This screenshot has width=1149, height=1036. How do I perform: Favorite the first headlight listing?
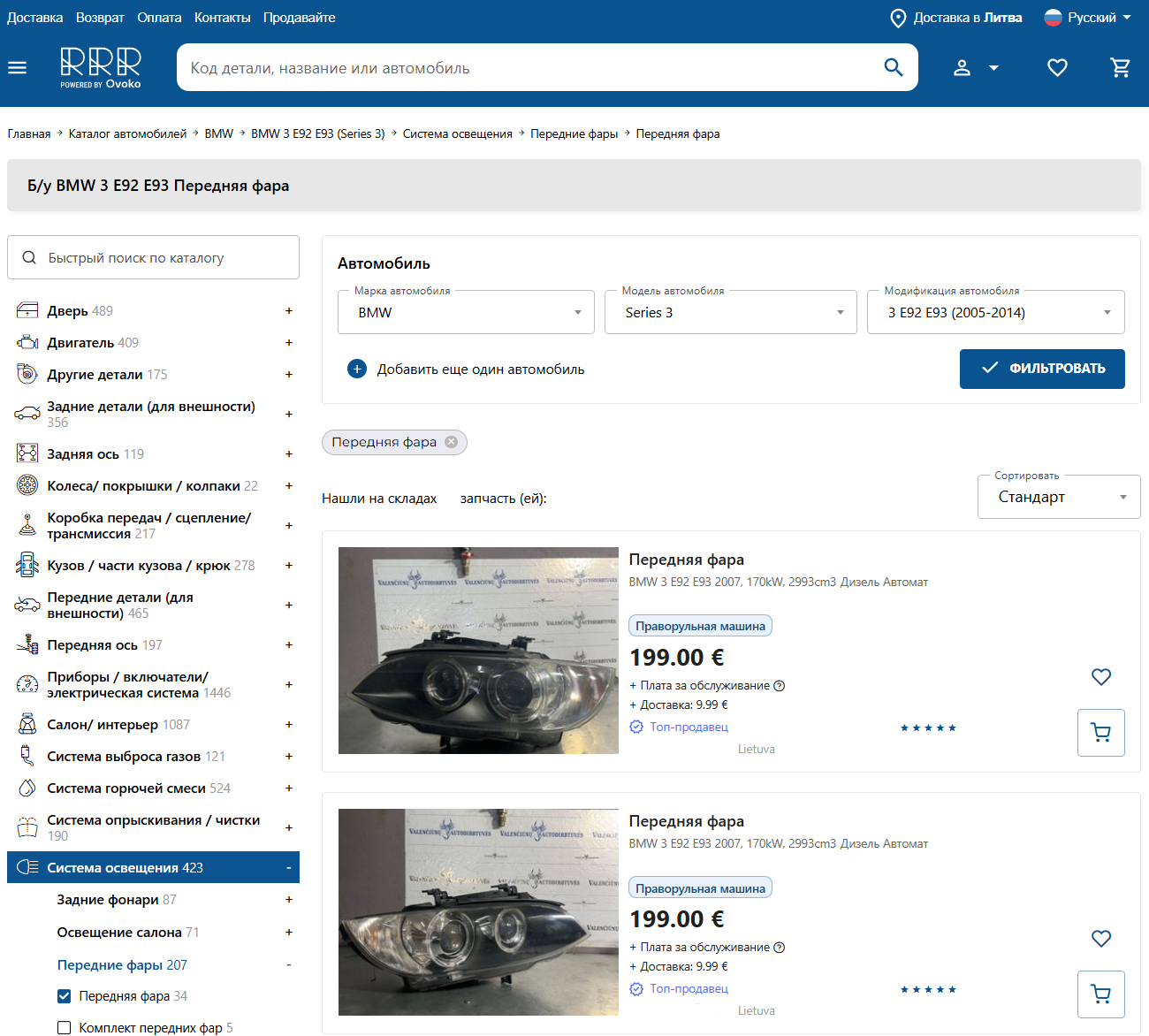click(x=1101, y=677)
